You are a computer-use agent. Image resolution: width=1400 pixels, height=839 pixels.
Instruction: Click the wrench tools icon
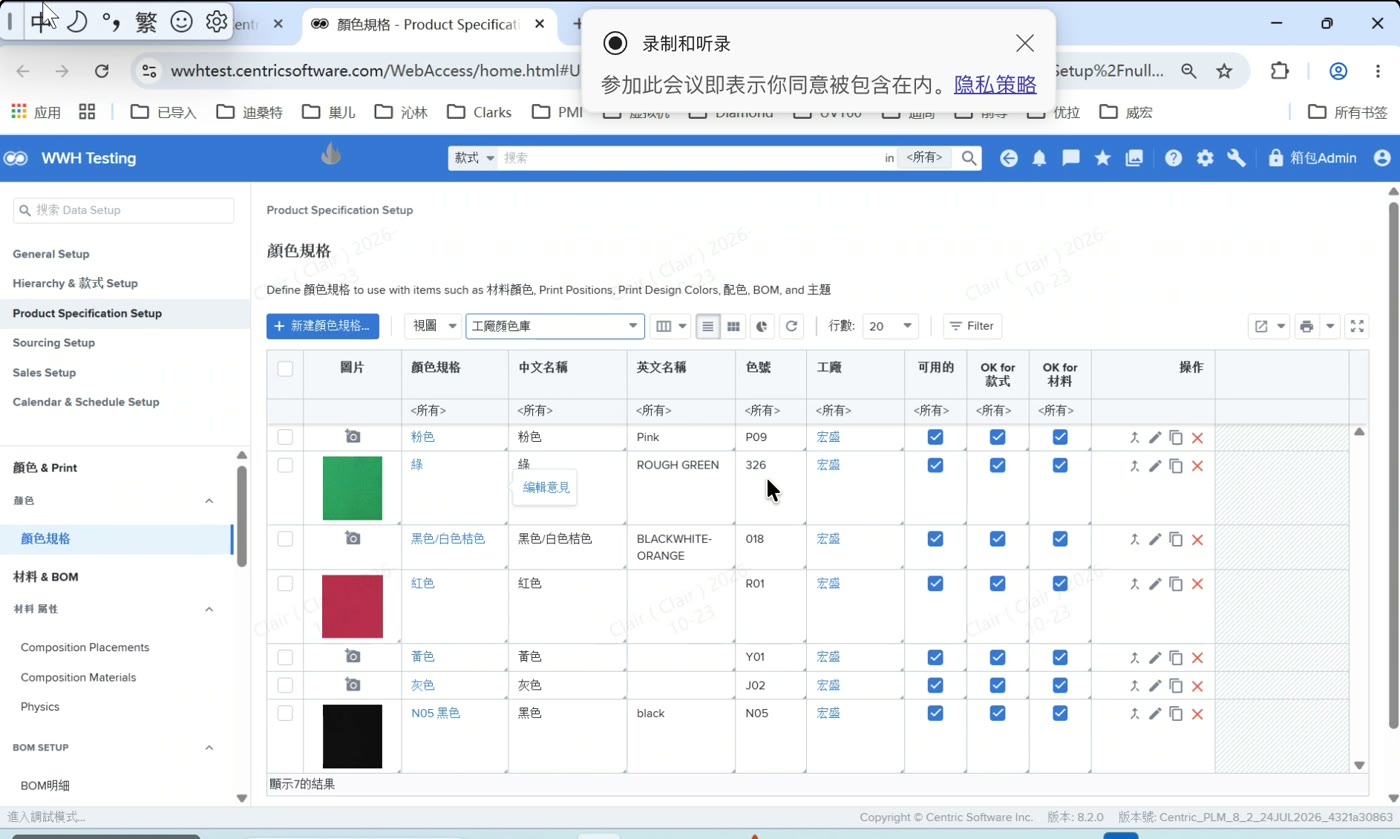[x=1236, y=158]
